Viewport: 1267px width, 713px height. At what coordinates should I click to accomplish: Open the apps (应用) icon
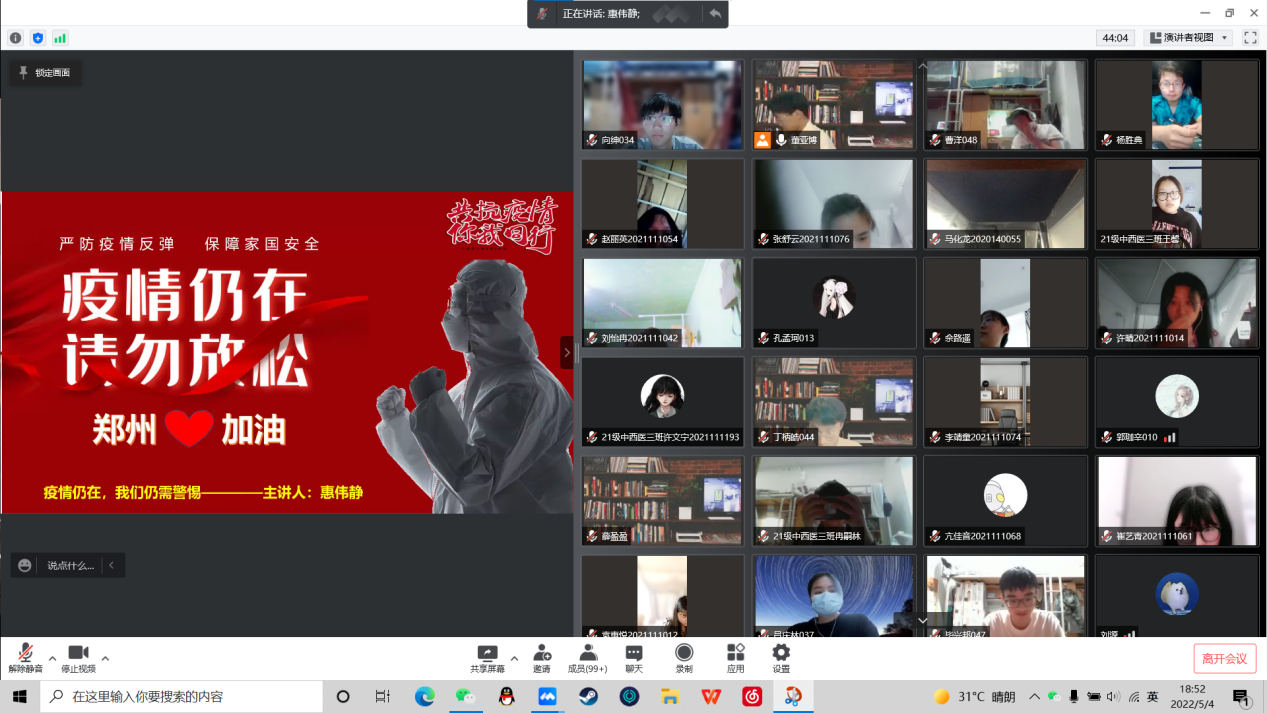pyautogui.click(x=735, y=656)
